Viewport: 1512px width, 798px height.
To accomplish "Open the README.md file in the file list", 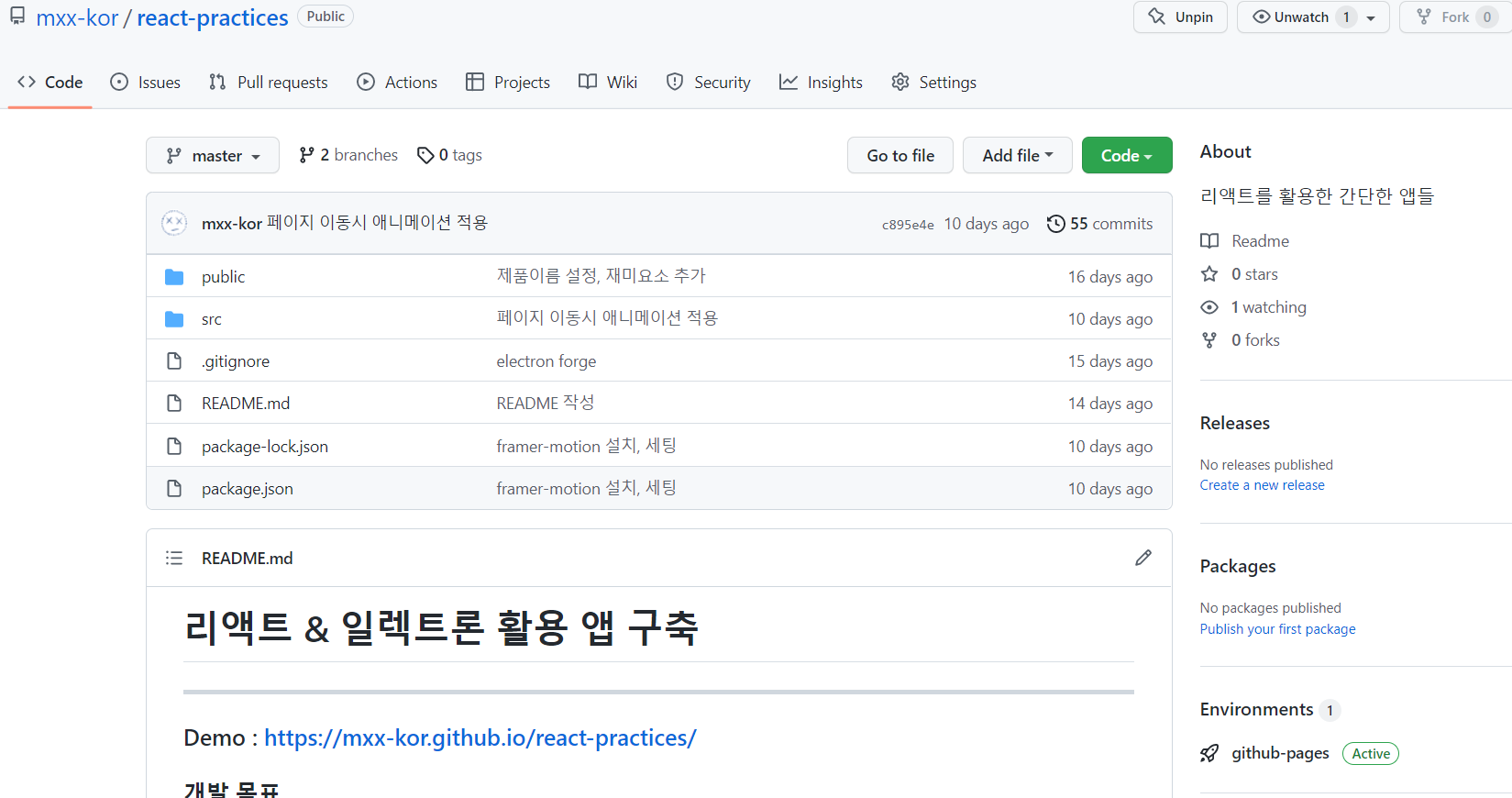I will click(246, 404).
